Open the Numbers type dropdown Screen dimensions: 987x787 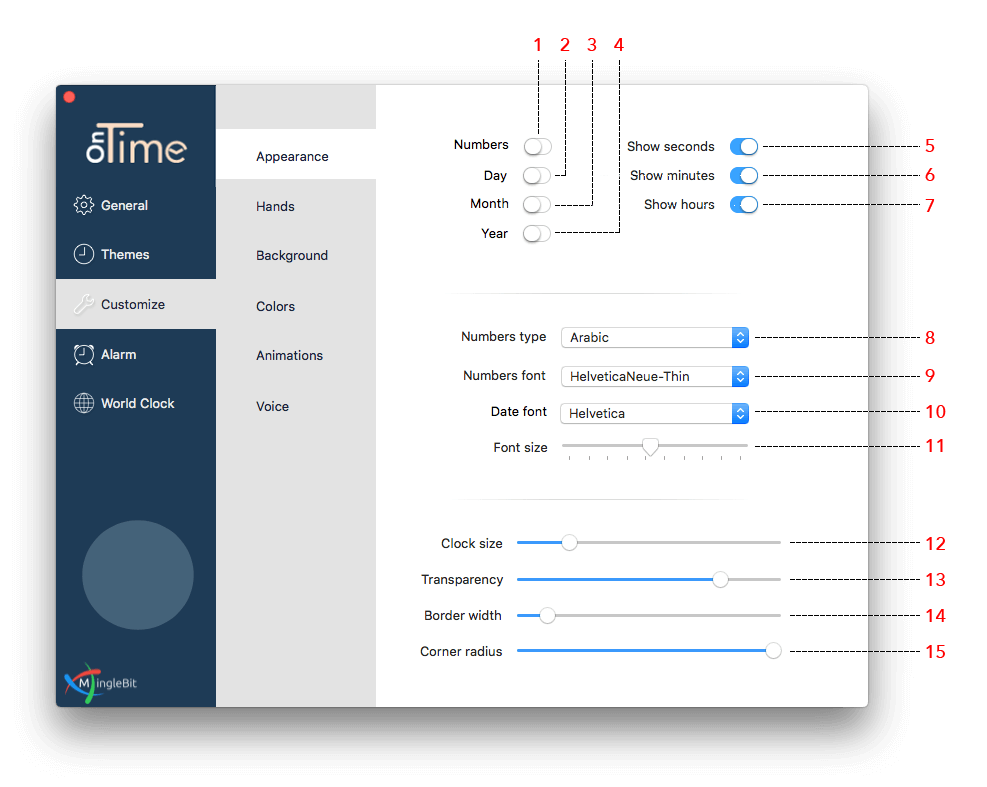pos(655,337)
